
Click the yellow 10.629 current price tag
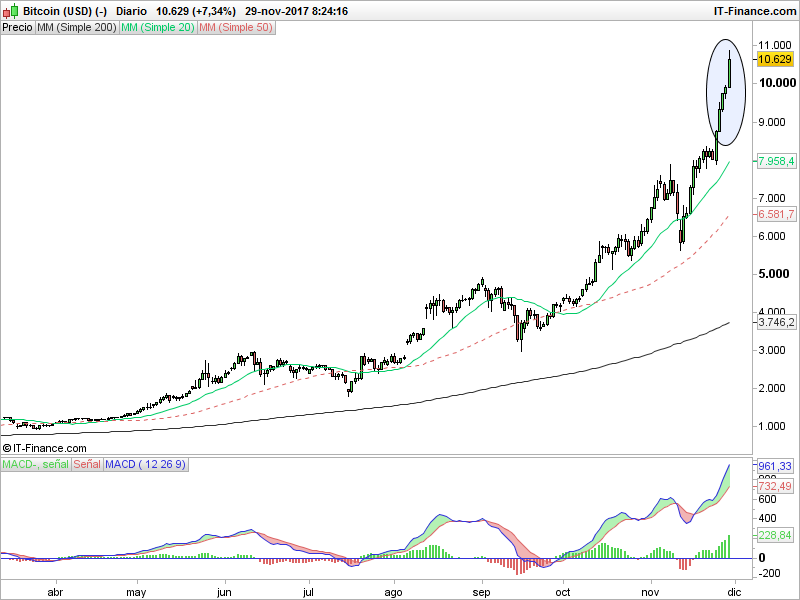click(x=775, y=59)
